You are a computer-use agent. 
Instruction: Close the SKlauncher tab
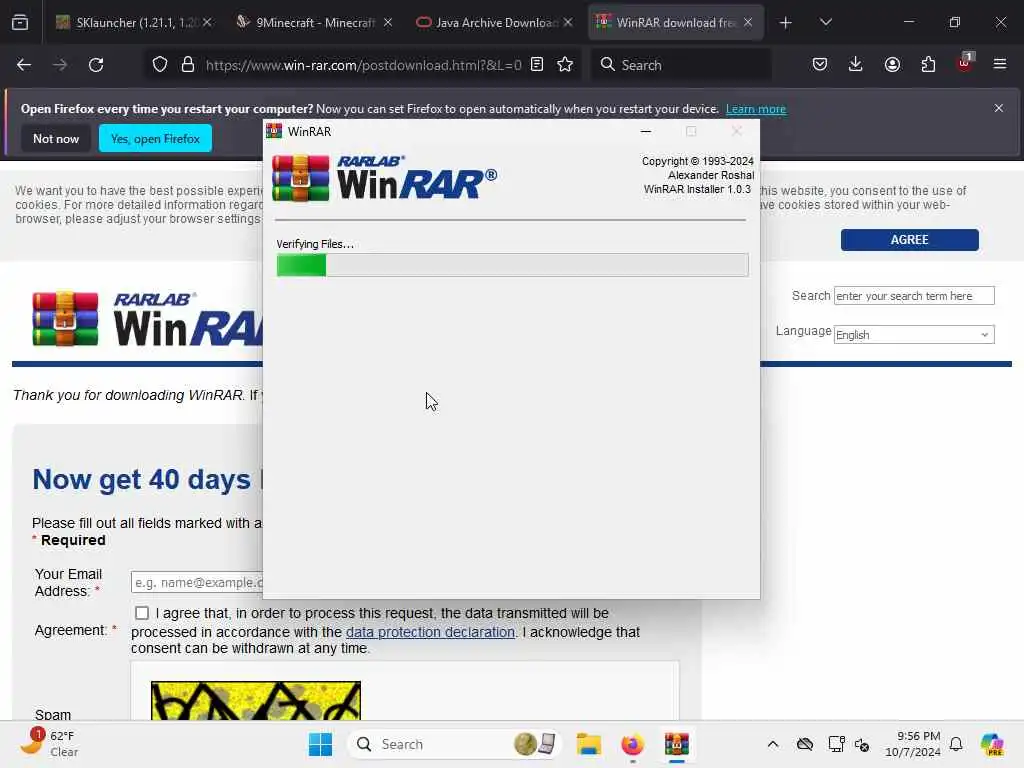click(x=207, y=23)
